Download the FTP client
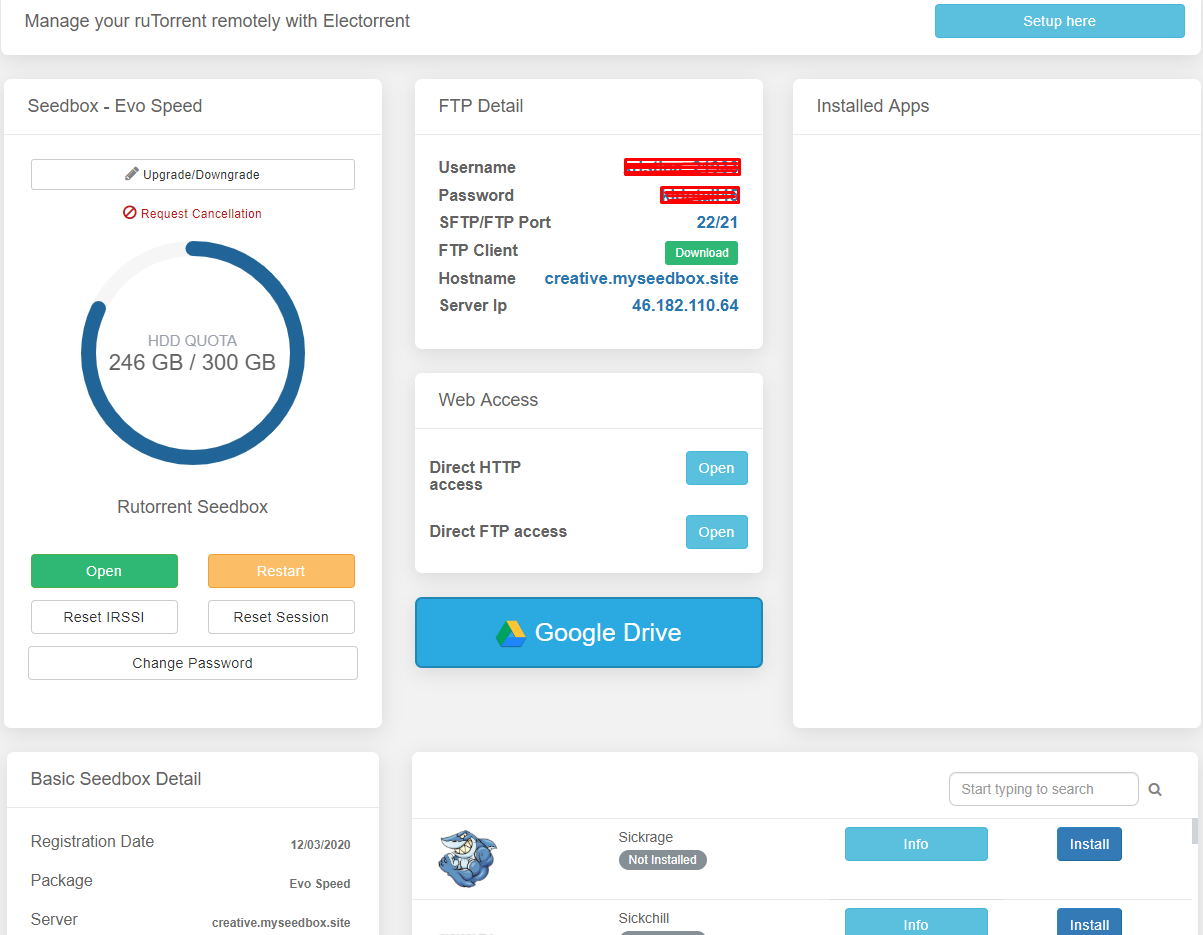Screen dimensions: 1203x935 pos(701,253)
